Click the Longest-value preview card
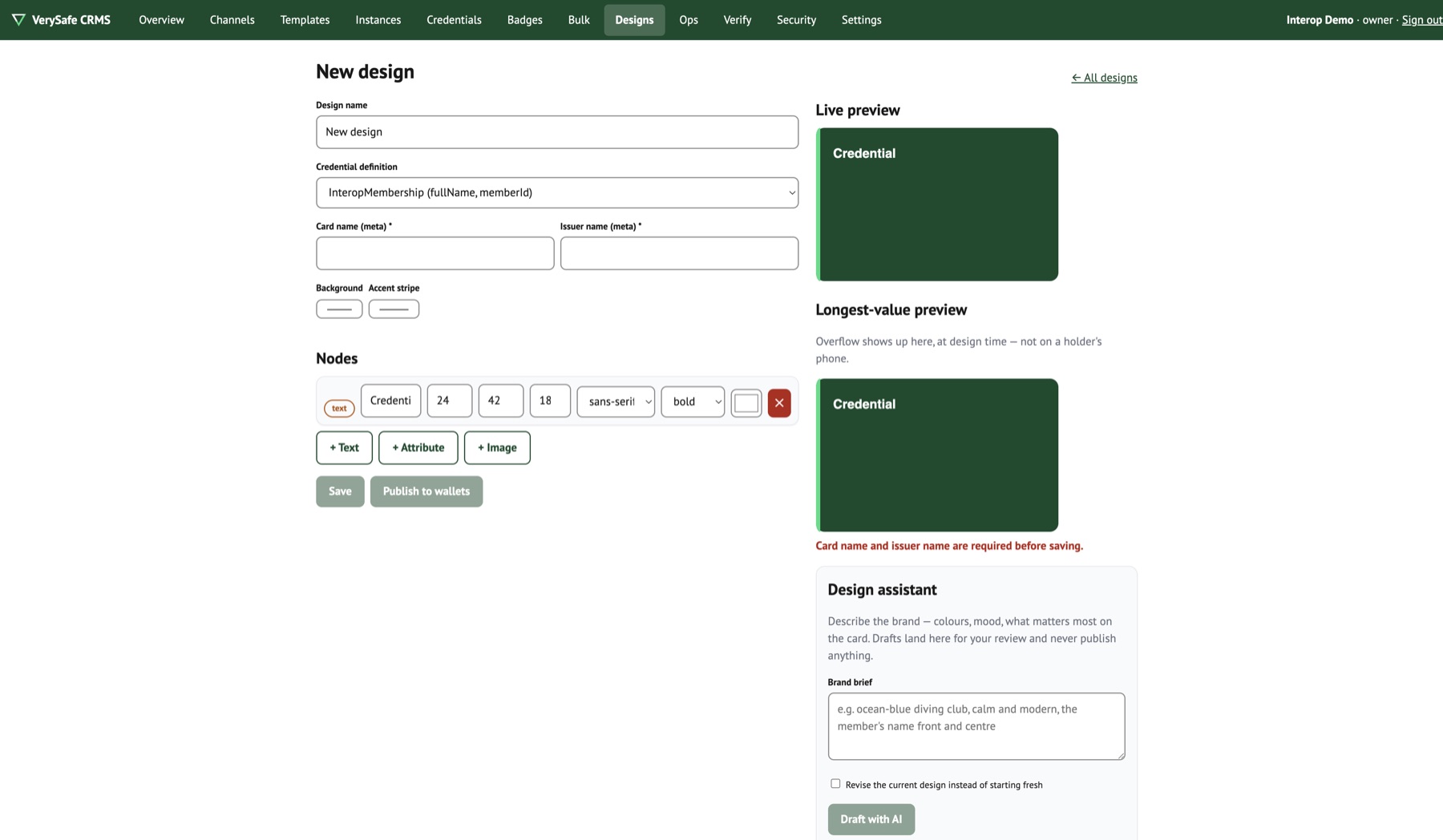1443x840 pixels. pyautogui.click(x=937, y=455)
